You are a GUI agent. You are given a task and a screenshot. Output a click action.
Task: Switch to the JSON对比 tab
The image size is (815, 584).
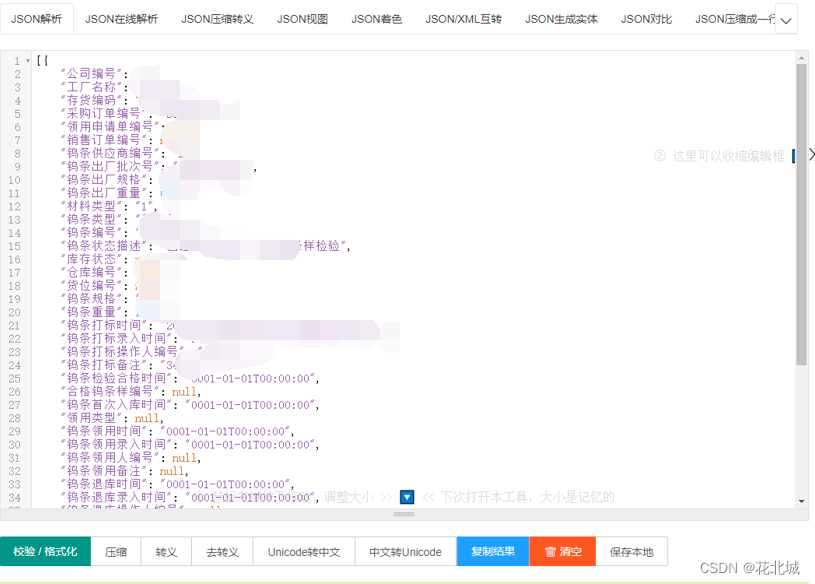click(645, 18)
